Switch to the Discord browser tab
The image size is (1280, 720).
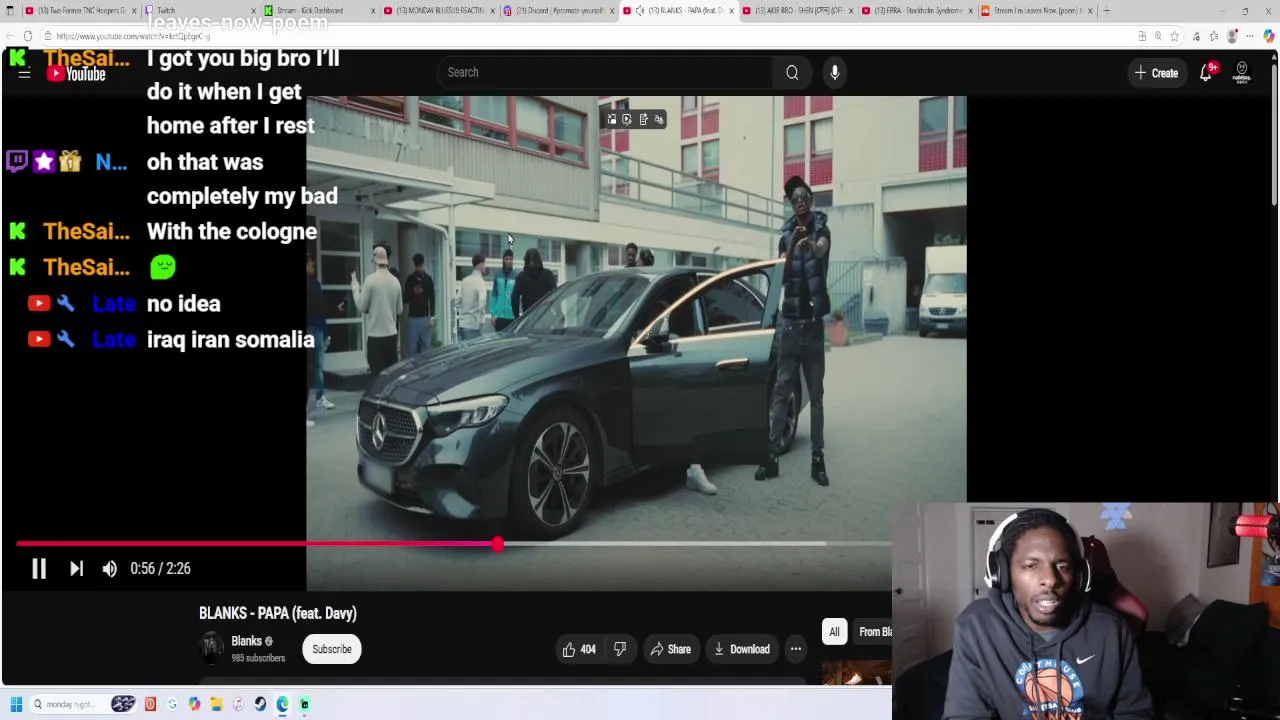[559, 11]
